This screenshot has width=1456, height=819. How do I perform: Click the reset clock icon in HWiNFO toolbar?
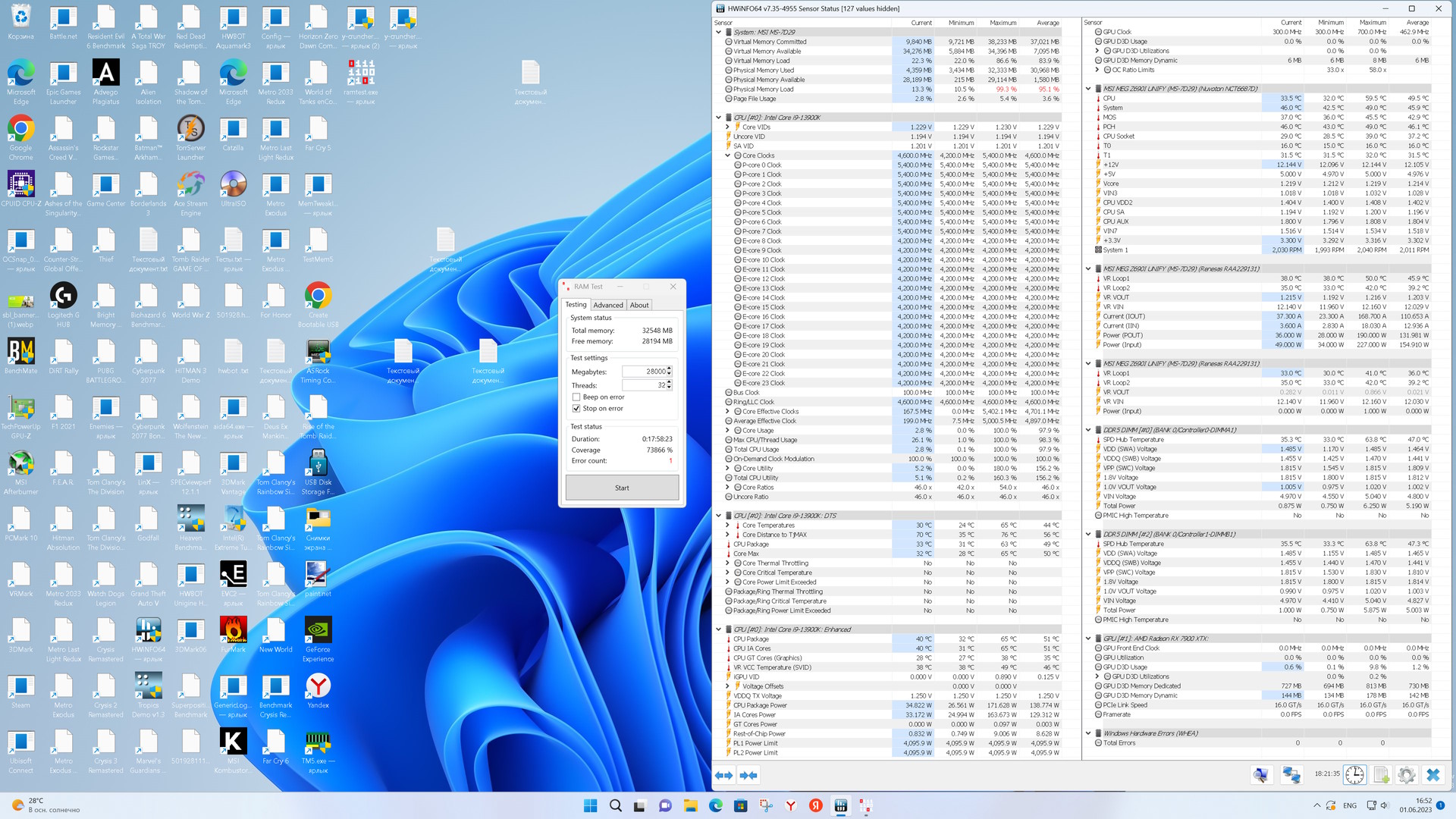click(1354, 775)
